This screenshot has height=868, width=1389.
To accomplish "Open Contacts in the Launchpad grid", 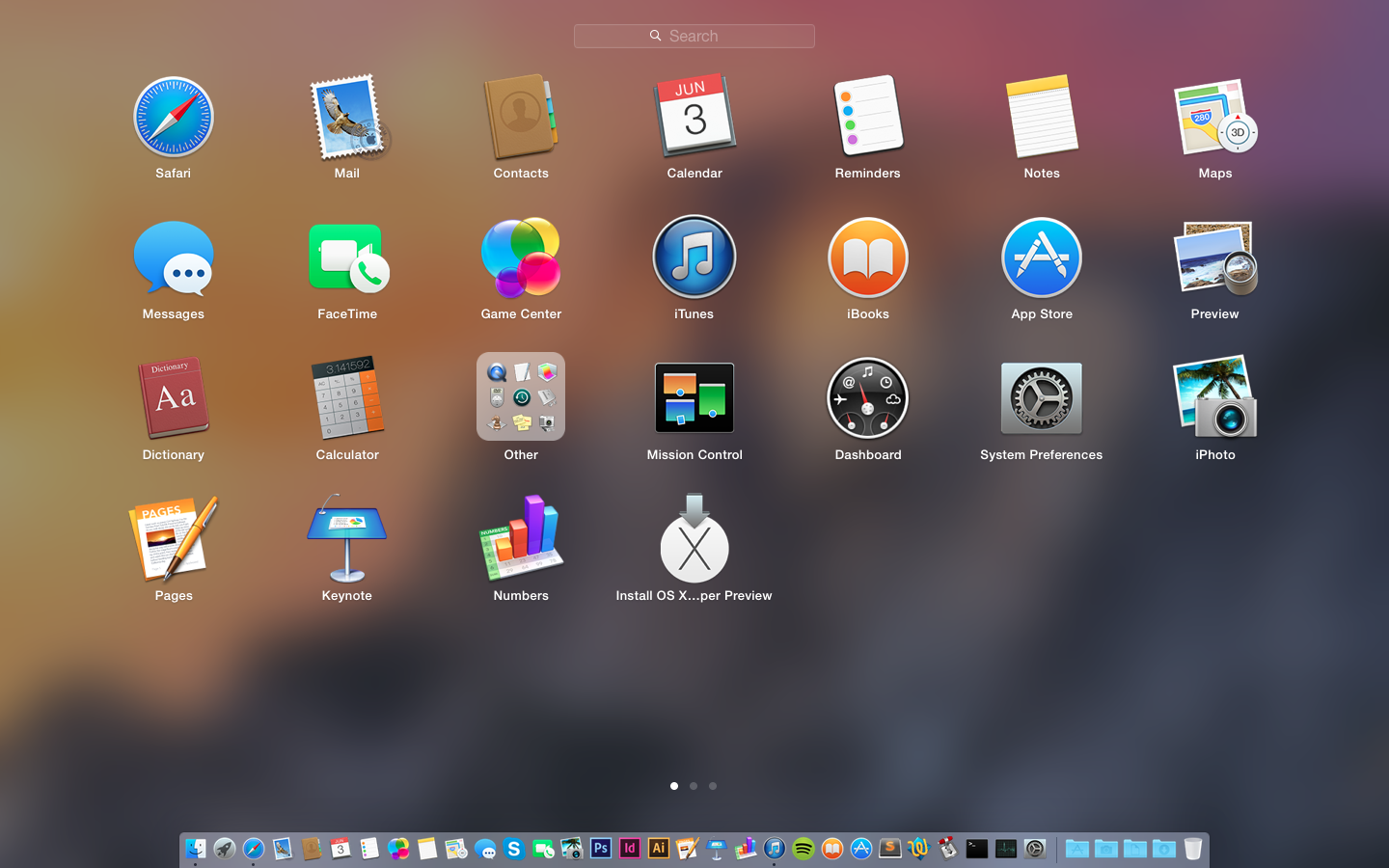I will [521, 117].
